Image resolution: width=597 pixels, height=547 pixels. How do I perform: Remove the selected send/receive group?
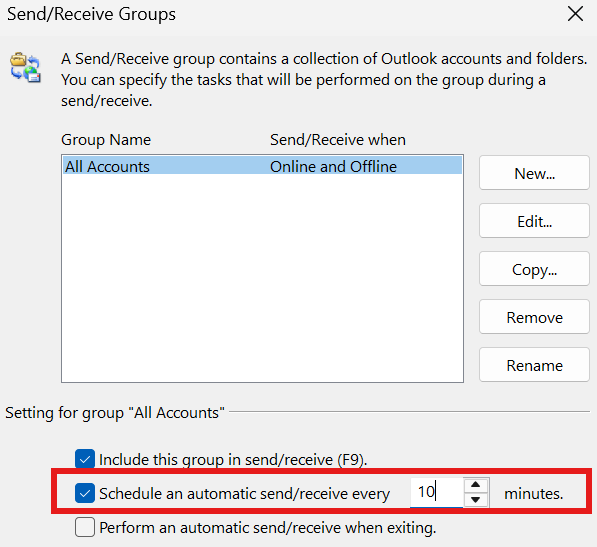534,317
